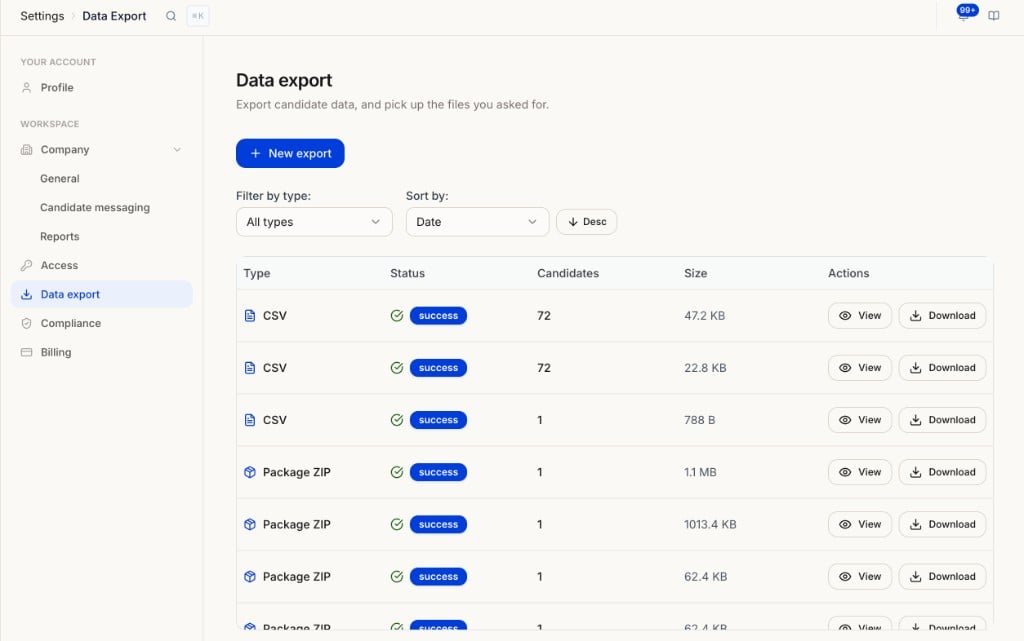This screenshot has width=1024, height=641.
Task: Go to Reports in sidebar
Action: 59,236
